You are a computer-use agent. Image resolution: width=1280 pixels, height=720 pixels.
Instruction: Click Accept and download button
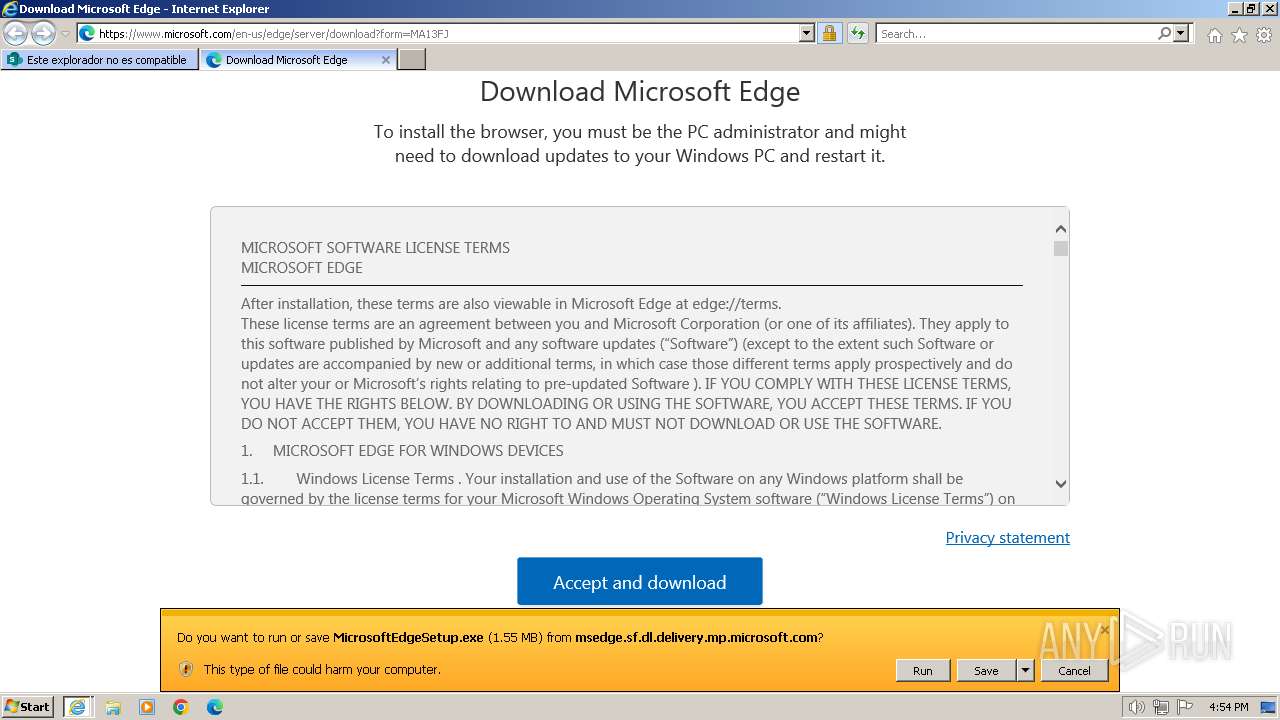coord(640,582)
